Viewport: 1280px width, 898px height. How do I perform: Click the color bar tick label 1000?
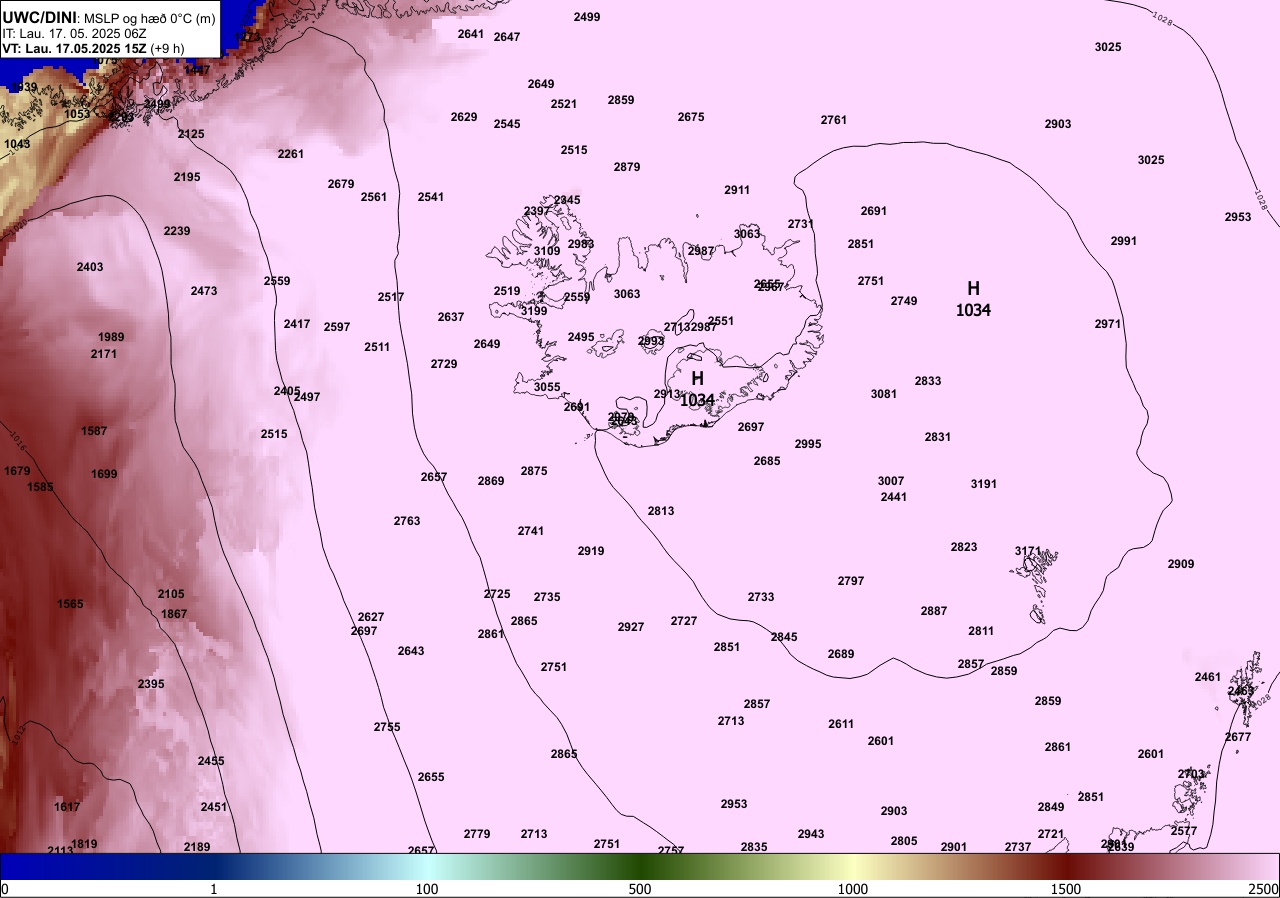point(853,889)
